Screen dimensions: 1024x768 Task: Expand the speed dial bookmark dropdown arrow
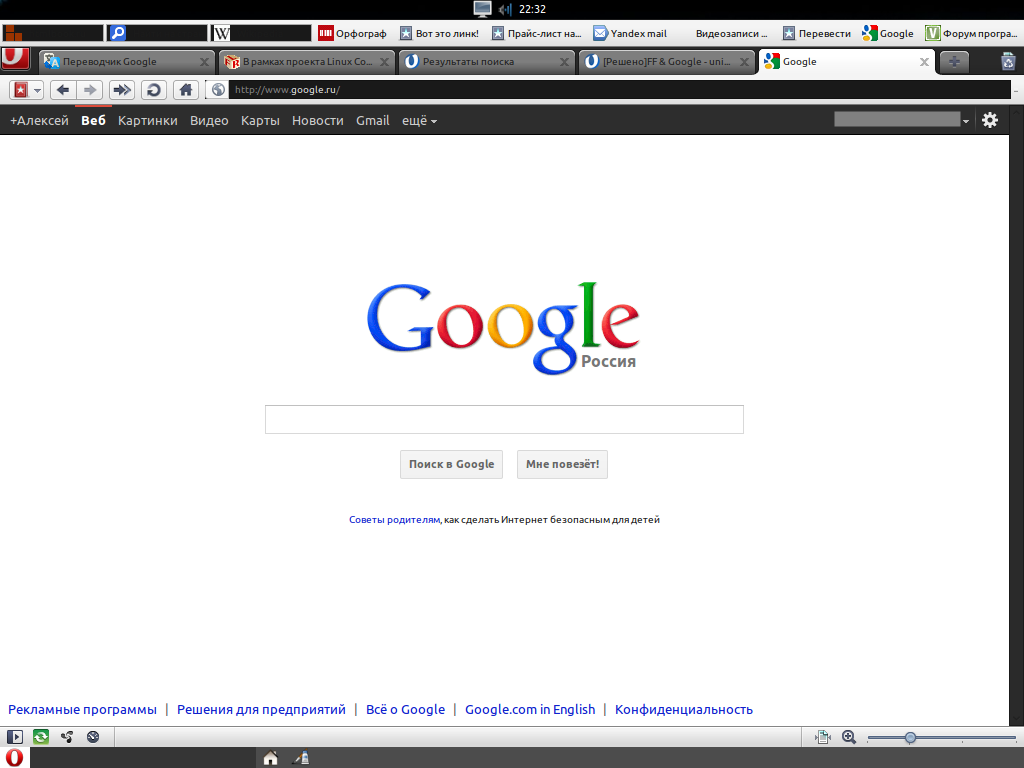(x=37, y=90)
